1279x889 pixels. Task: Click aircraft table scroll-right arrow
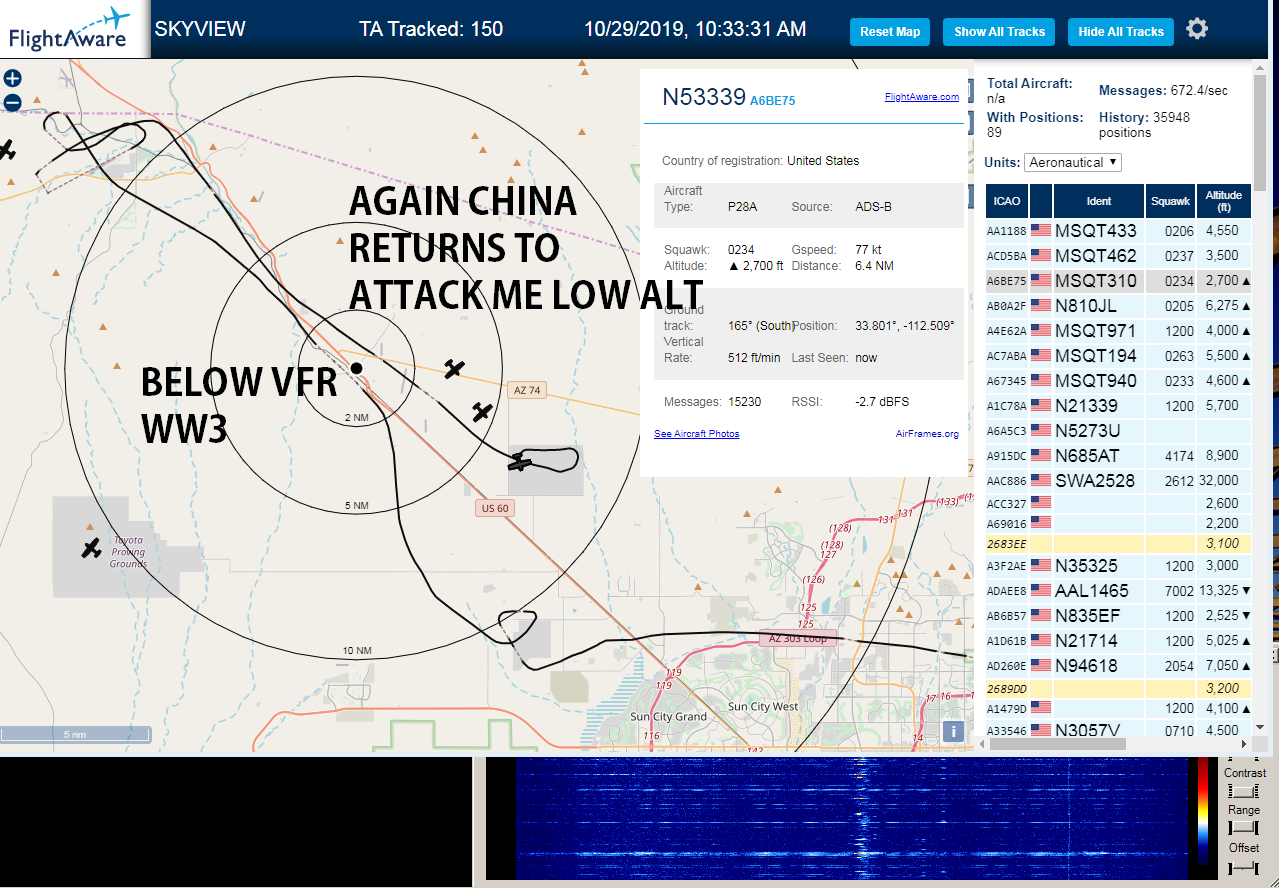(1244, 744)
